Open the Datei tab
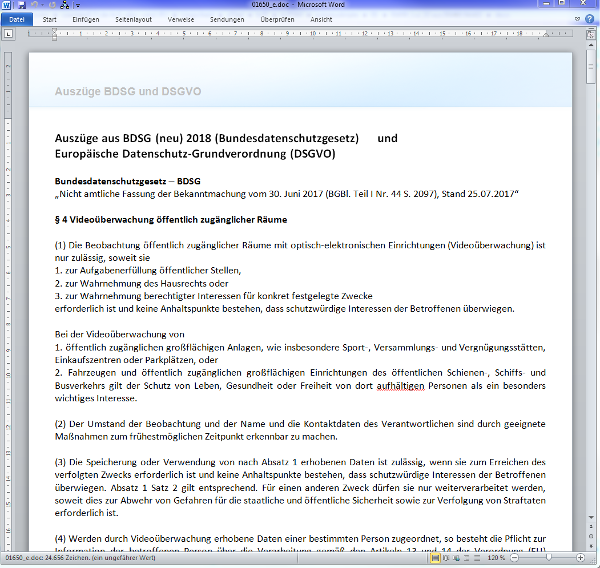 point(17,18)
